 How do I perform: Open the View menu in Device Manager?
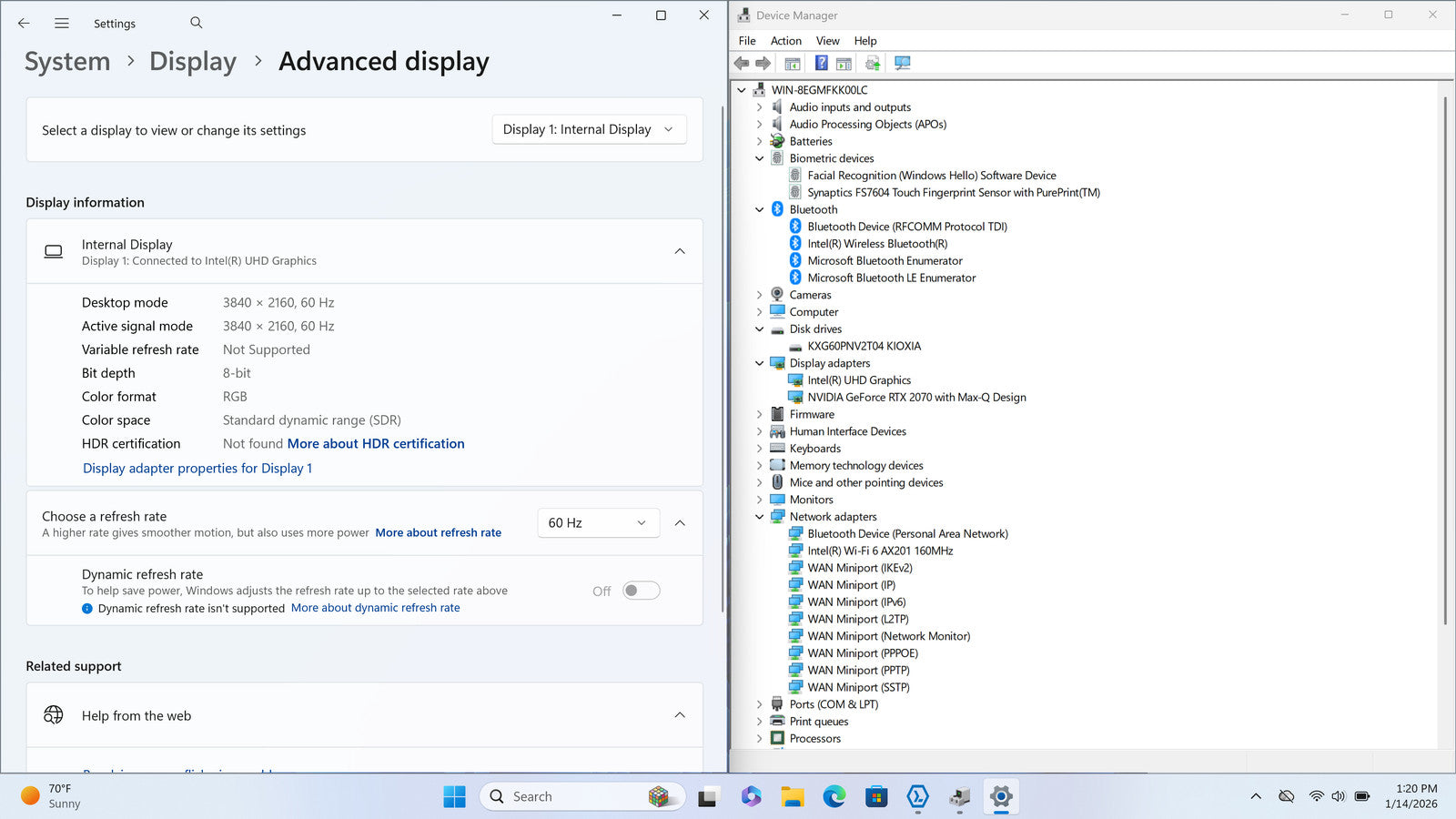click(827, 41)
